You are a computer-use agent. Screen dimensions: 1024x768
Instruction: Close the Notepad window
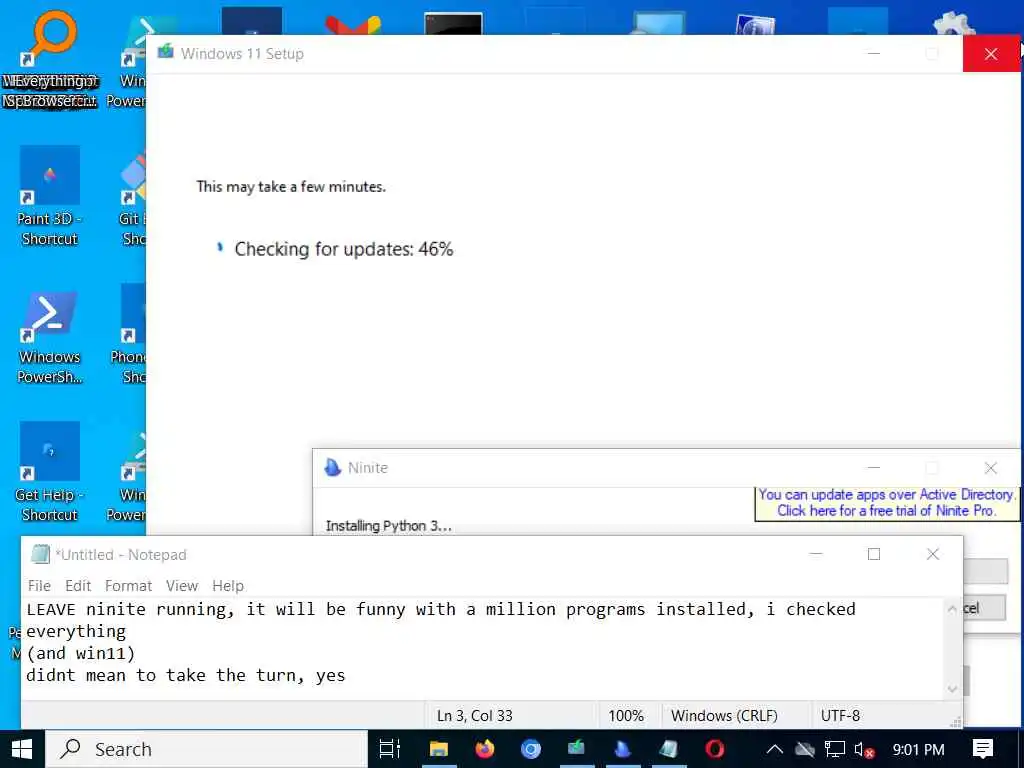[933, 554]
